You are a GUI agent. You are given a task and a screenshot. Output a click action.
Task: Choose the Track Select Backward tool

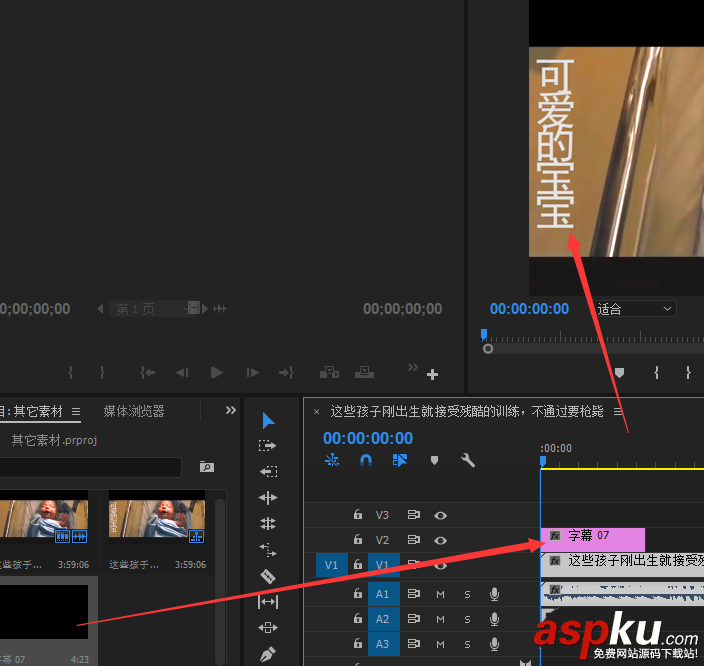click(268, 472)
